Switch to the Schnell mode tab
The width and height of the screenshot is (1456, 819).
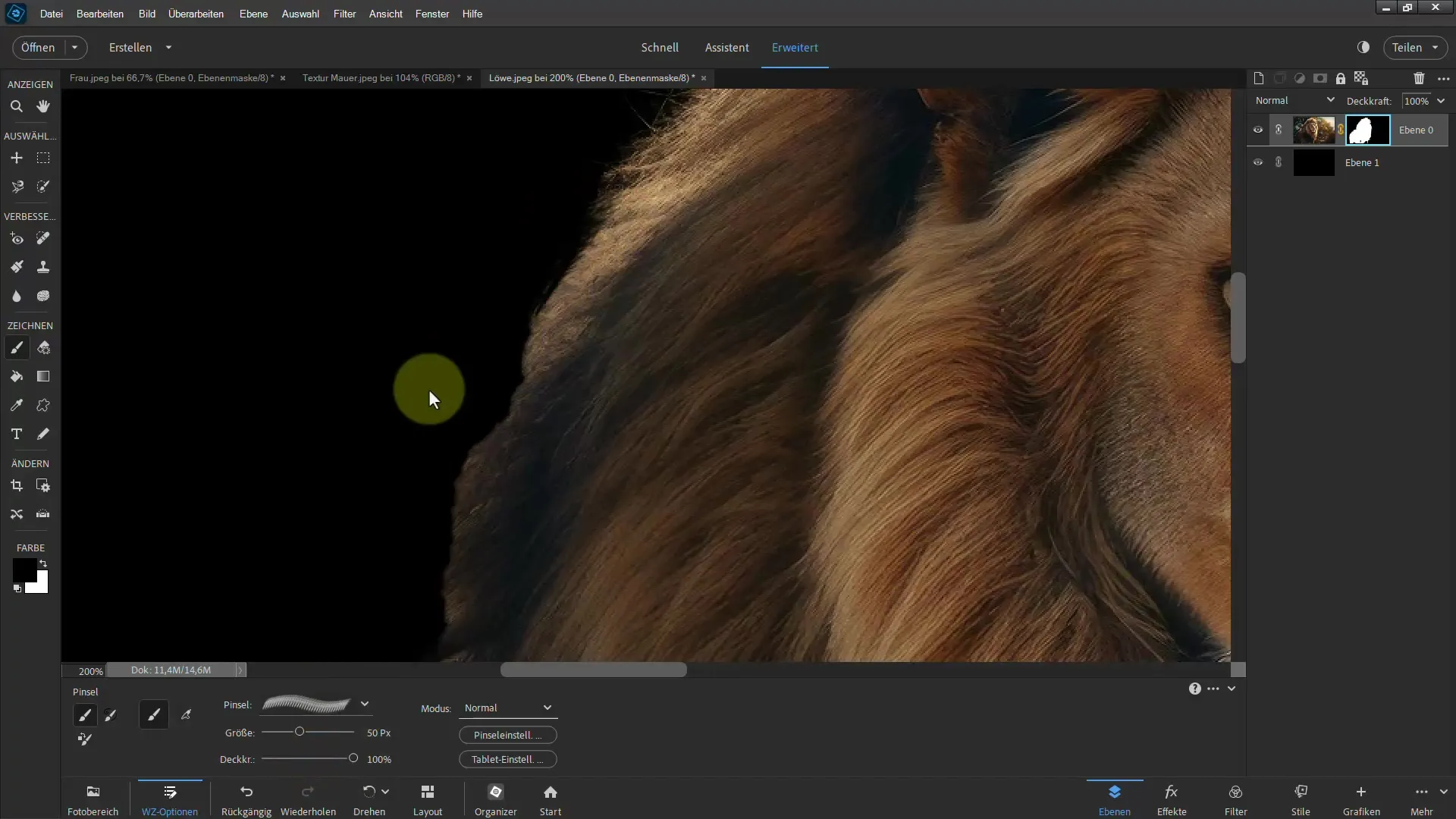(x=660, y=47)
